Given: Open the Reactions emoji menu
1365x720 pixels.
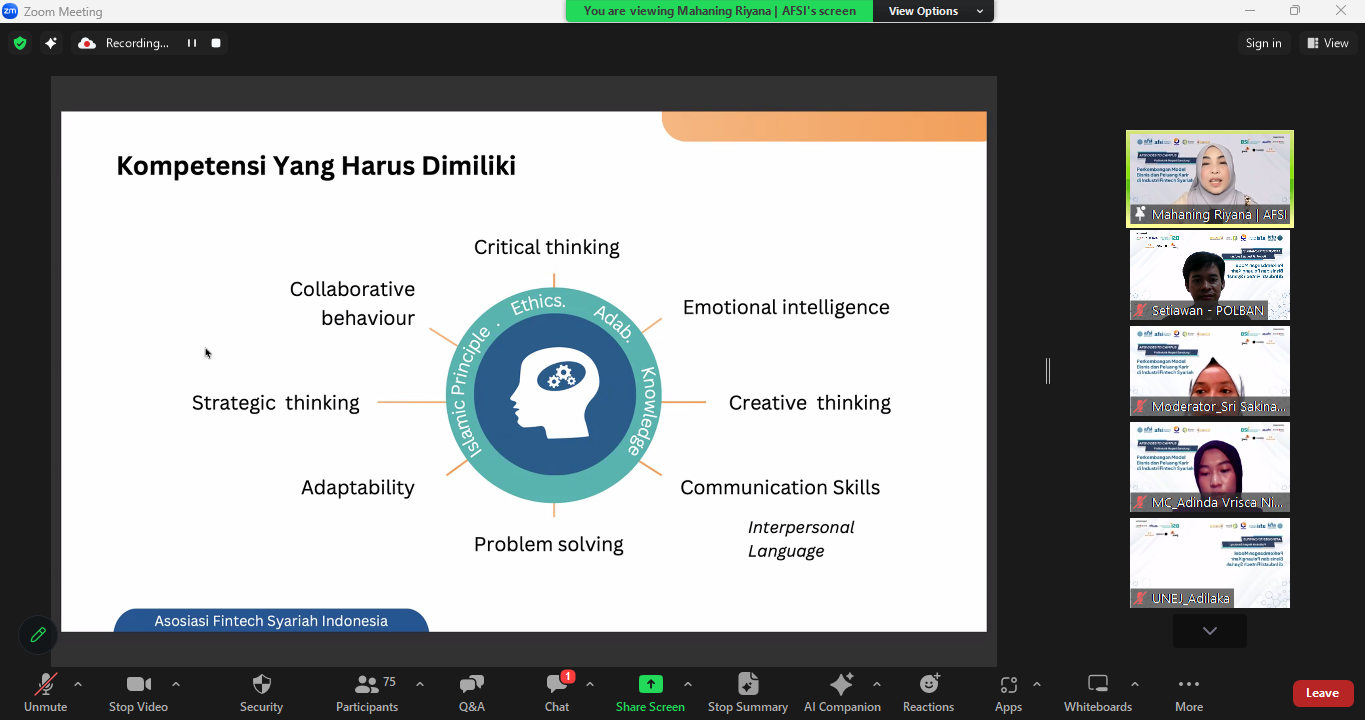Looking at the screenshot, I should pyautogui.click(x=928, y=693).
